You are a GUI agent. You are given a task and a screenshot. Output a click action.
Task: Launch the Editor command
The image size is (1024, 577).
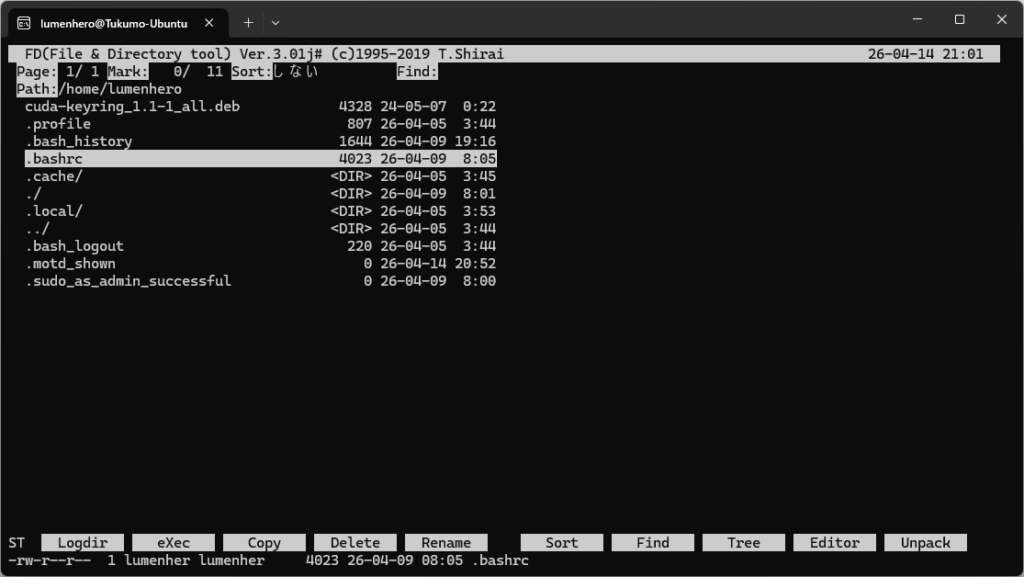834,543
